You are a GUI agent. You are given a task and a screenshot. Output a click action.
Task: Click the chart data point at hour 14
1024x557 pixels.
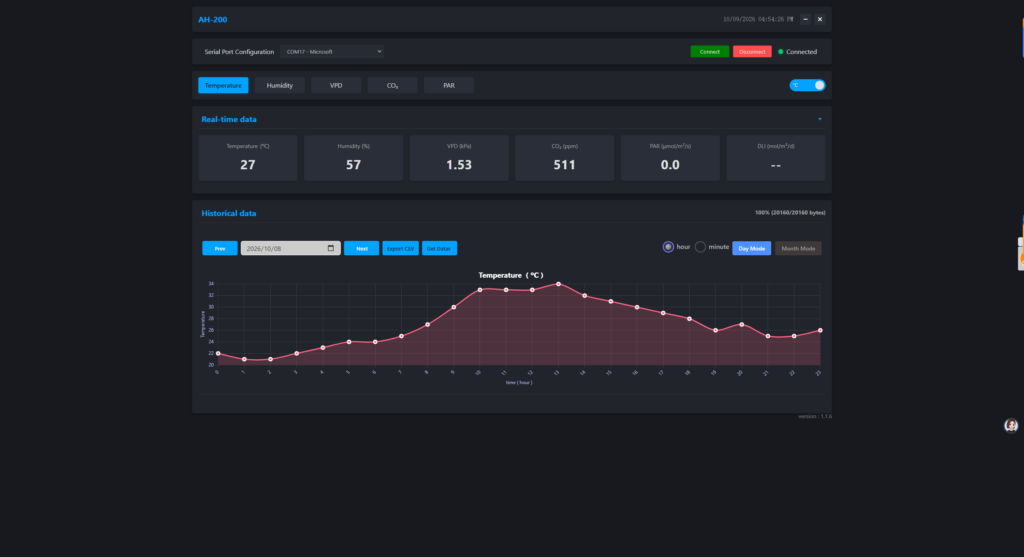584,296
